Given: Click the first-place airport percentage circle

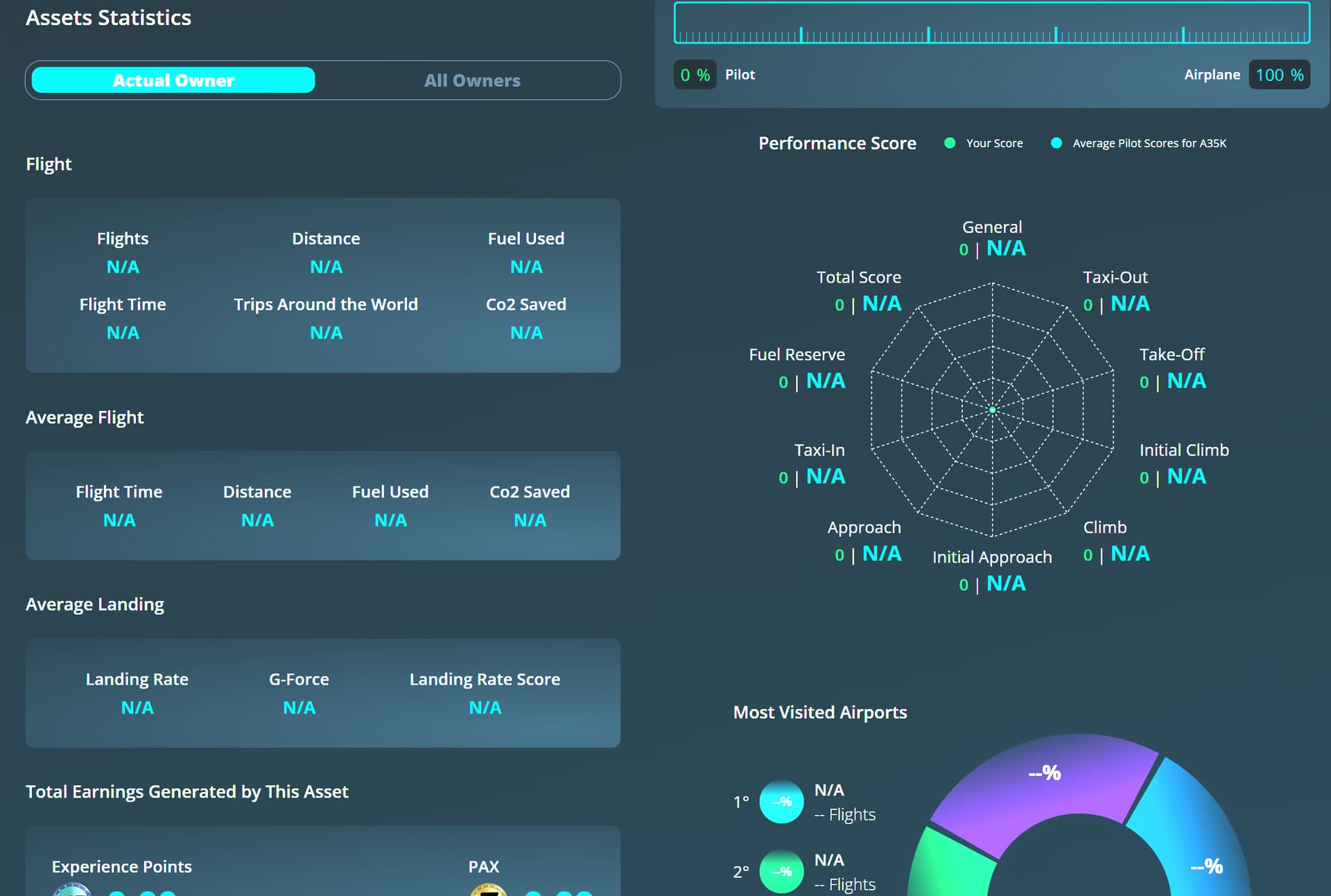Looking at the screenshot, I should [x=781, y=802].
